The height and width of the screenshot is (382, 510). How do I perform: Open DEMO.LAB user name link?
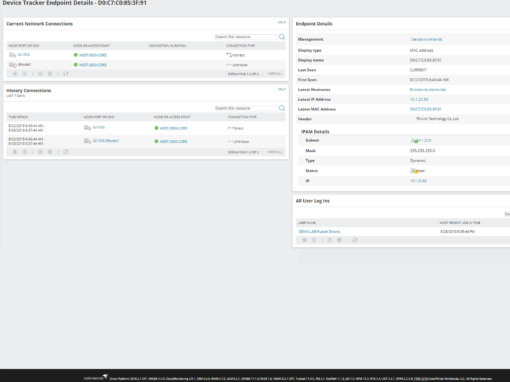tap(319, 231)
